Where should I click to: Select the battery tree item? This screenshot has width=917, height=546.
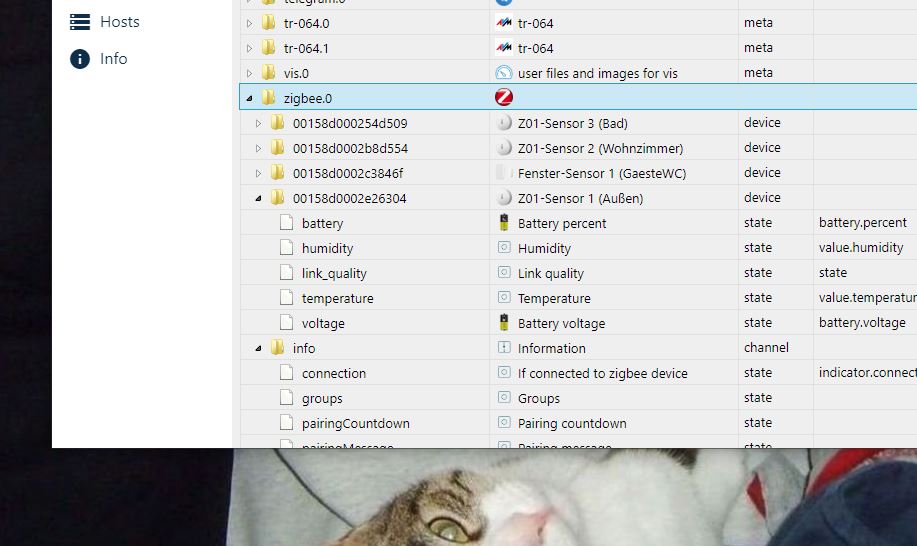click(322, 223)
